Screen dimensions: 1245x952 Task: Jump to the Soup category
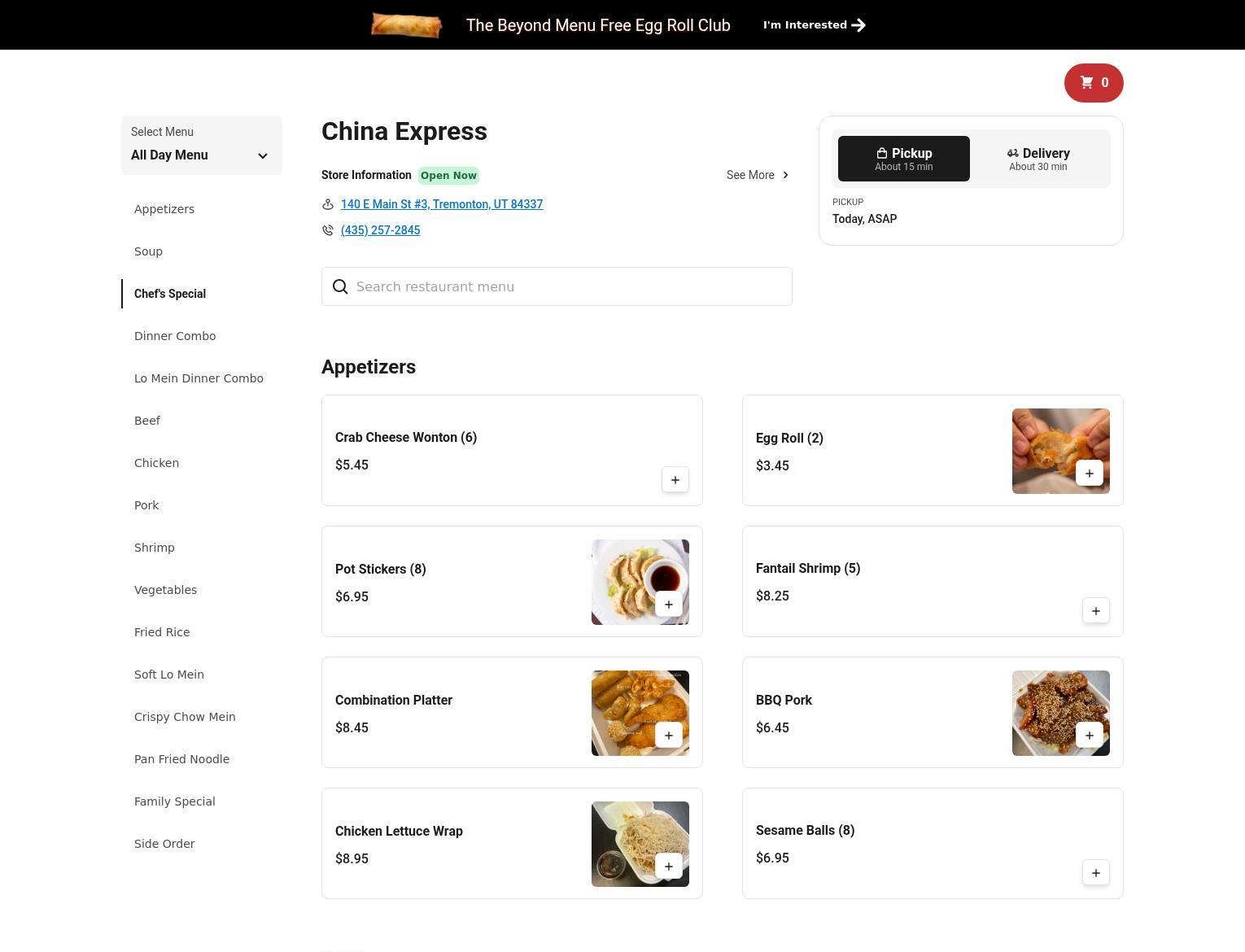148,251
